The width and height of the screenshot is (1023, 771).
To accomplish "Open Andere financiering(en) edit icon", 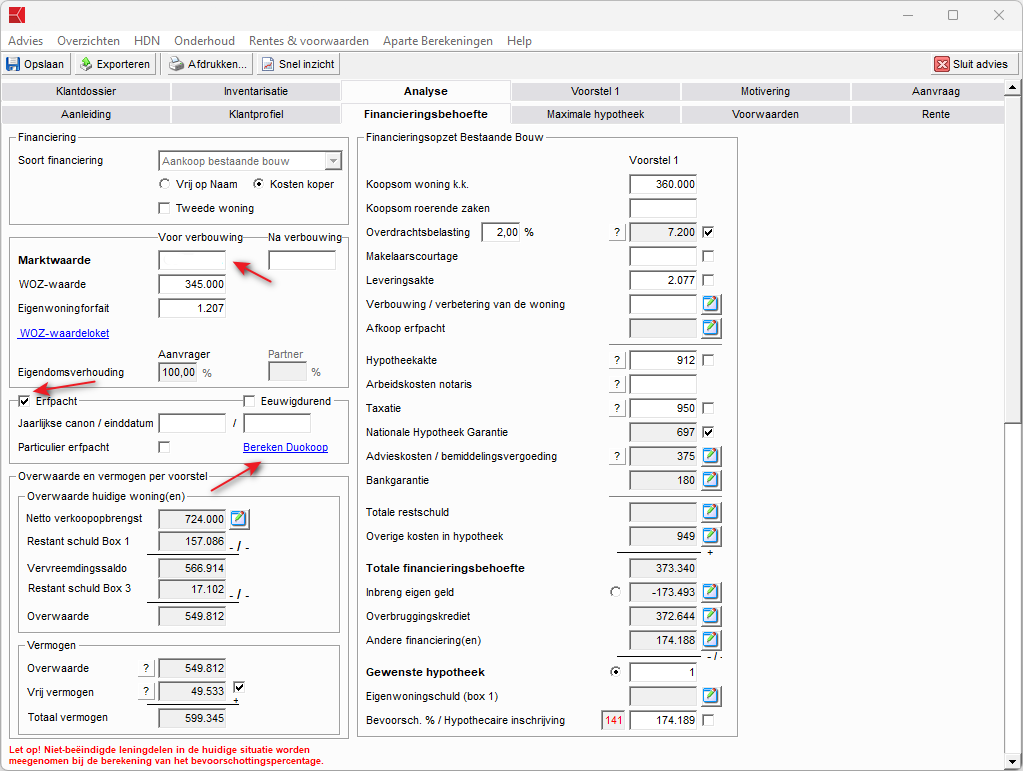I will point(711,640).
